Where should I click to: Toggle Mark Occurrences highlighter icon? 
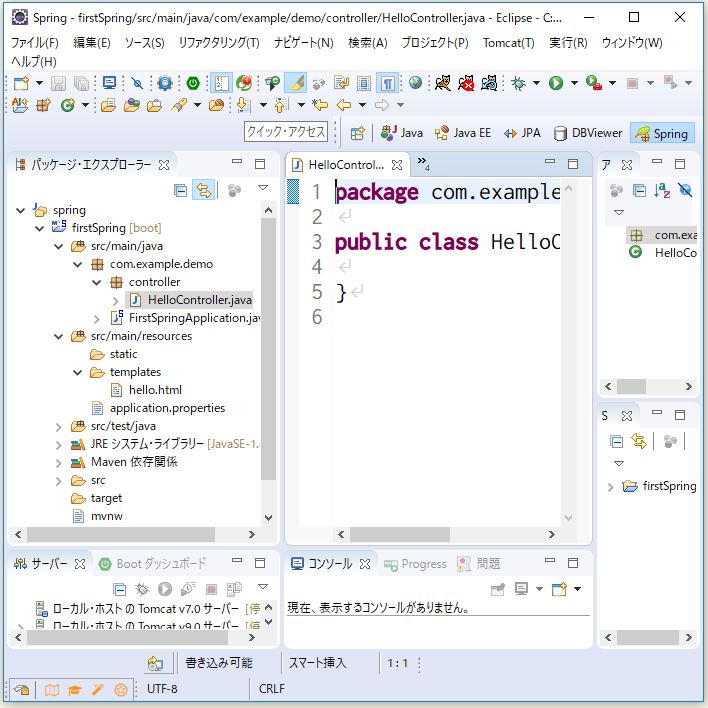coord(296,83)
